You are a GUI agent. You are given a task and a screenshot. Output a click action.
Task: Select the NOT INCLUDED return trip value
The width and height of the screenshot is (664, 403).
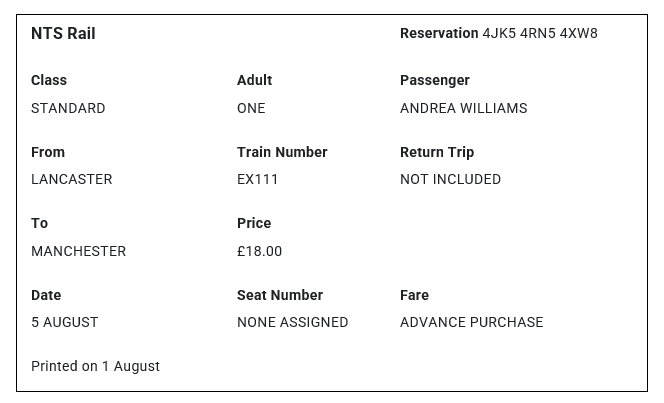pos(450,179)
